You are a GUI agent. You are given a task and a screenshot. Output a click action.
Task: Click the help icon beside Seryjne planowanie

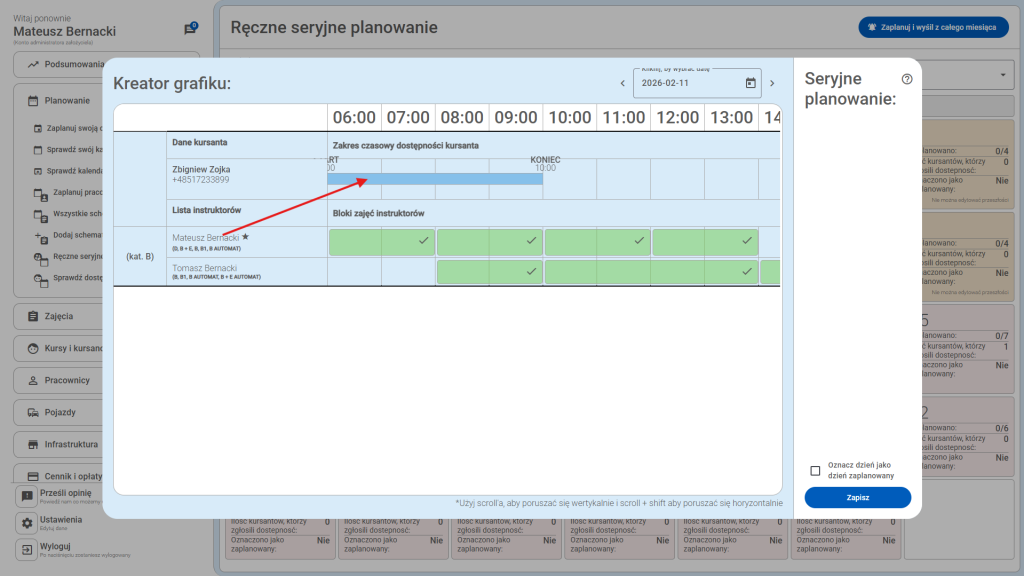(x=907, y=79)
